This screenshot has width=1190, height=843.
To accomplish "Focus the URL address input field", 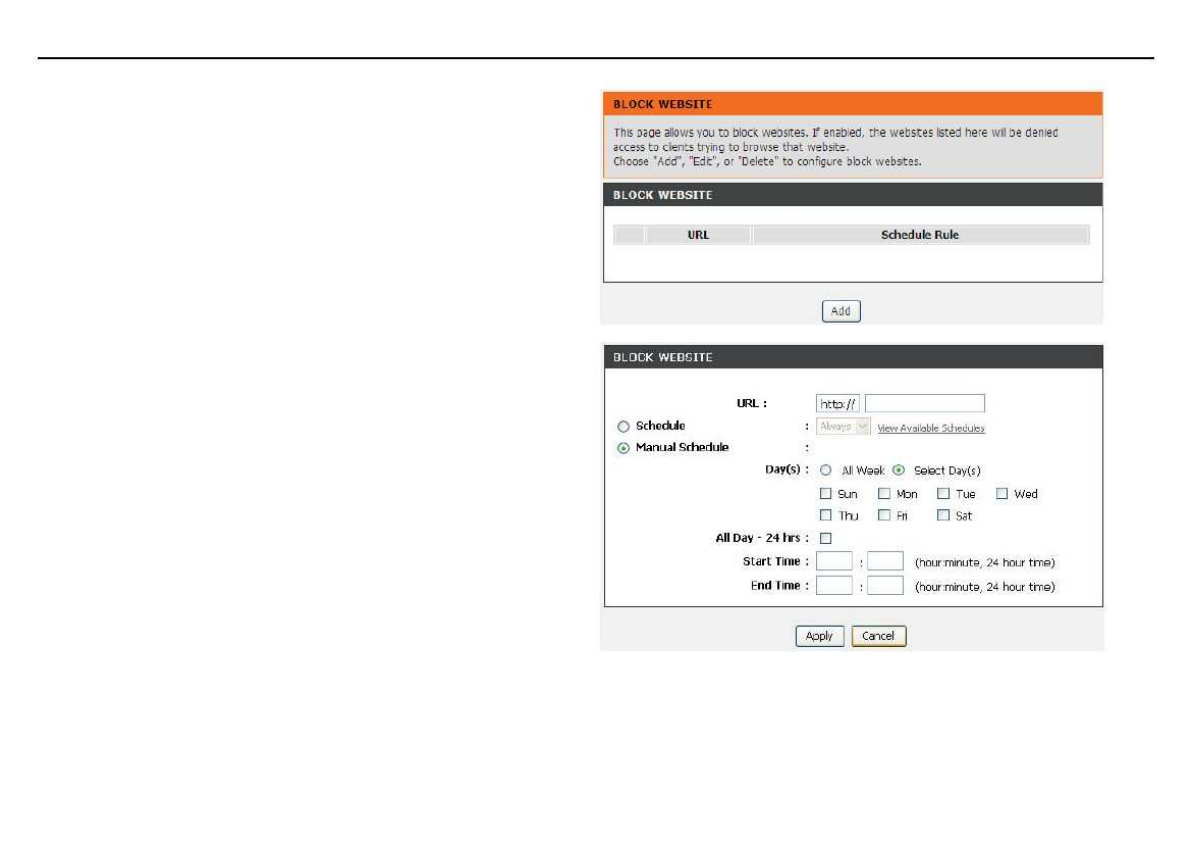I will pyautogui.click(x=925, y=404).
